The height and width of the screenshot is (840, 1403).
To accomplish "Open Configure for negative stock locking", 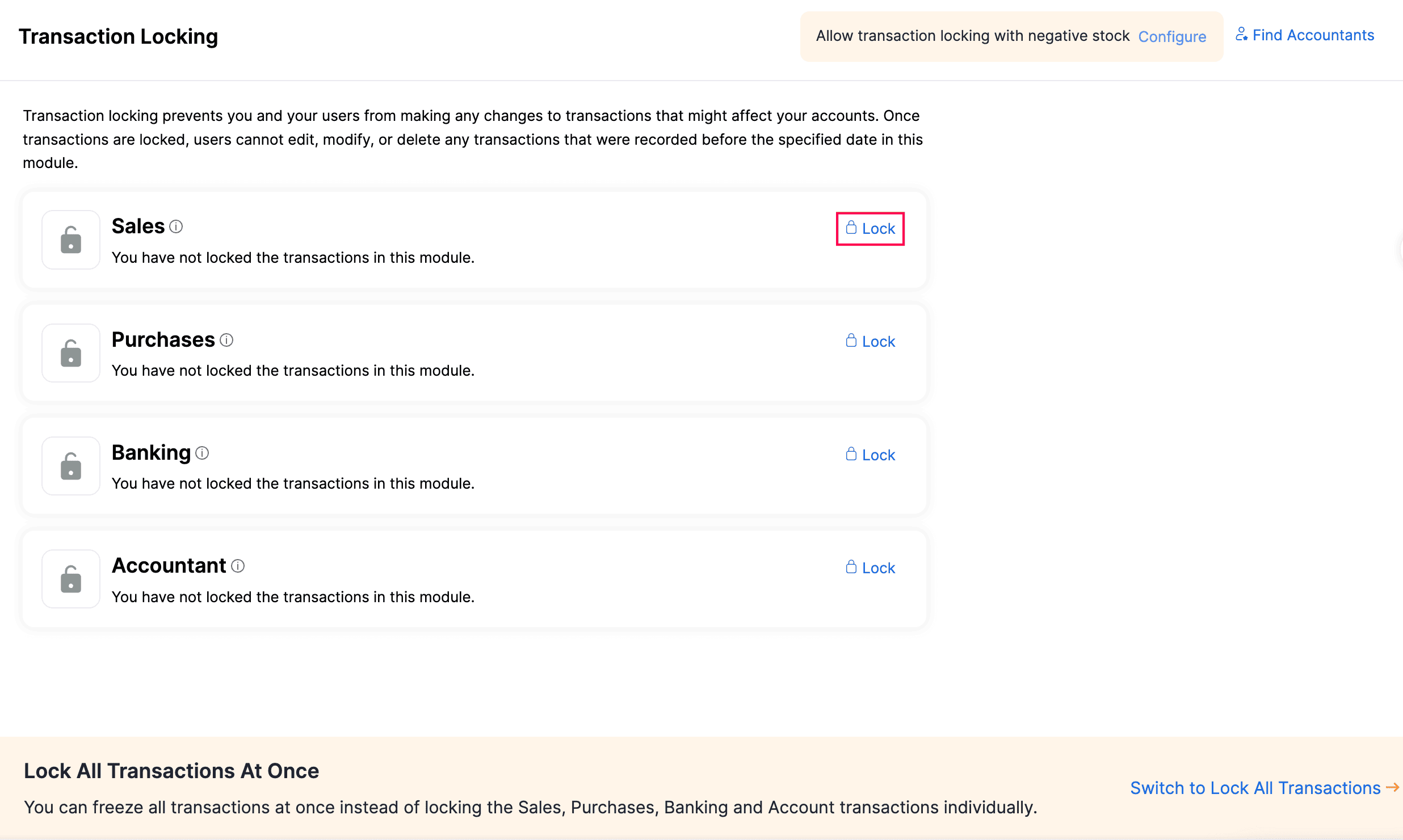I will click(1172, 37).
